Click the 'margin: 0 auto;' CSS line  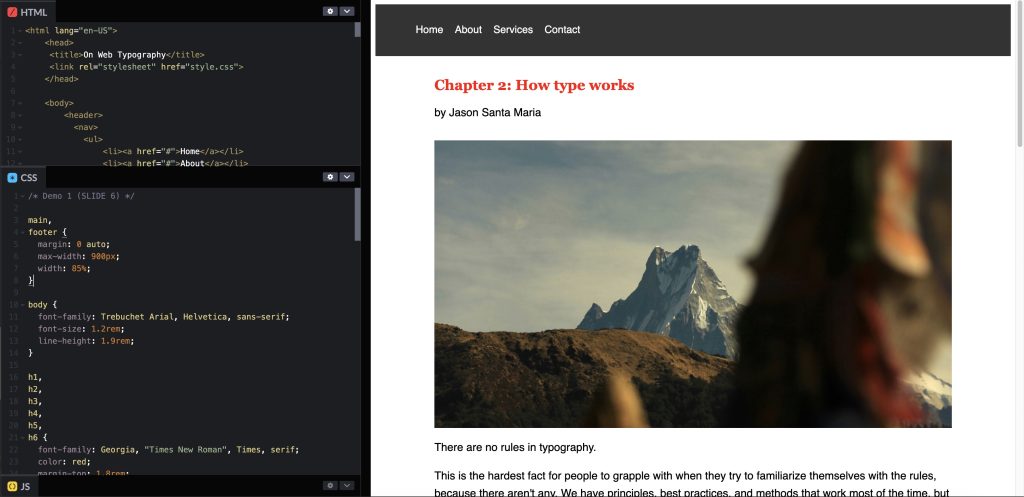point(74,244)
